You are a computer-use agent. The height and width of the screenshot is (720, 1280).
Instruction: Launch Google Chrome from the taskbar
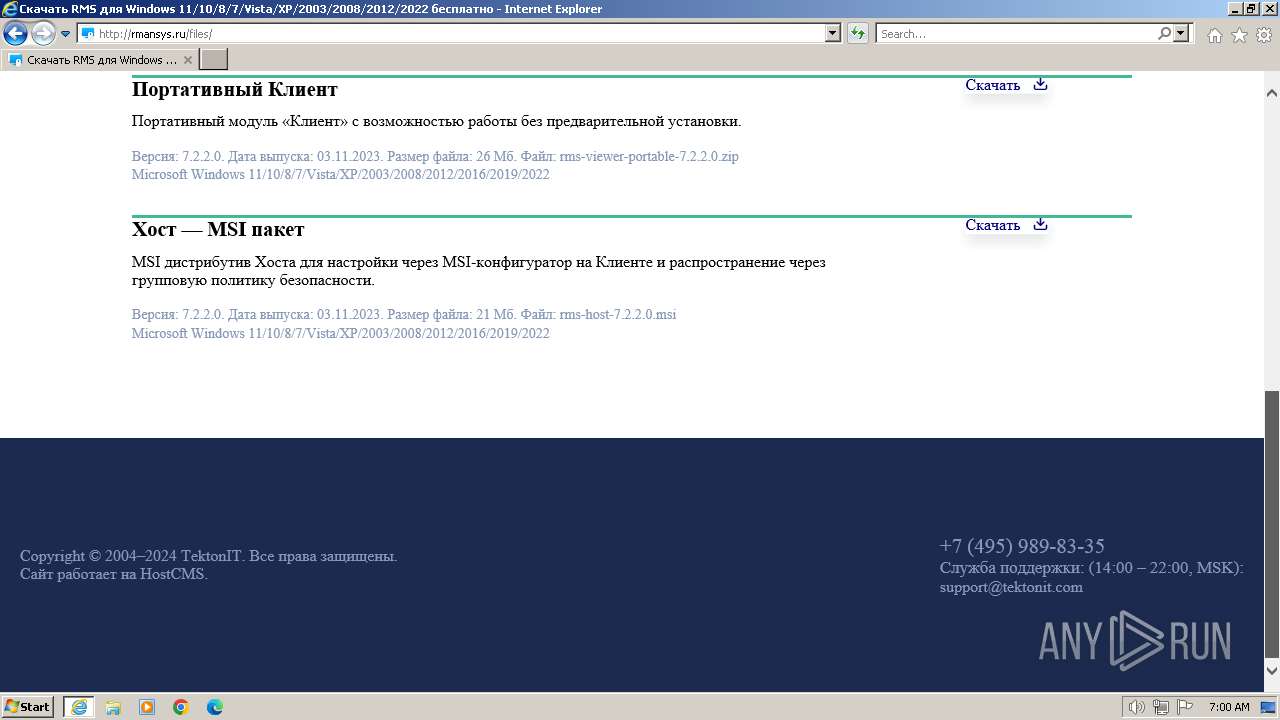point(181,707)
